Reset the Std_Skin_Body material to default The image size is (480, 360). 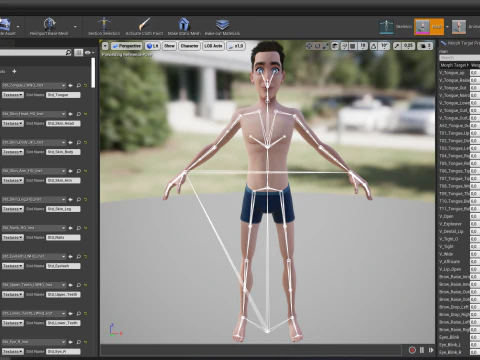tap(86, 142)
